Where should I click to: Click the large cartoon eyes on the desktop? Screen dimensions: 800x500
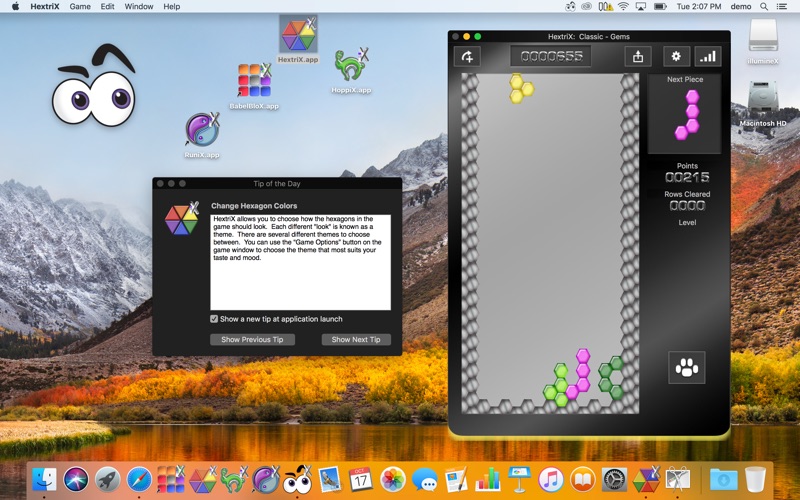coord(95,85)
